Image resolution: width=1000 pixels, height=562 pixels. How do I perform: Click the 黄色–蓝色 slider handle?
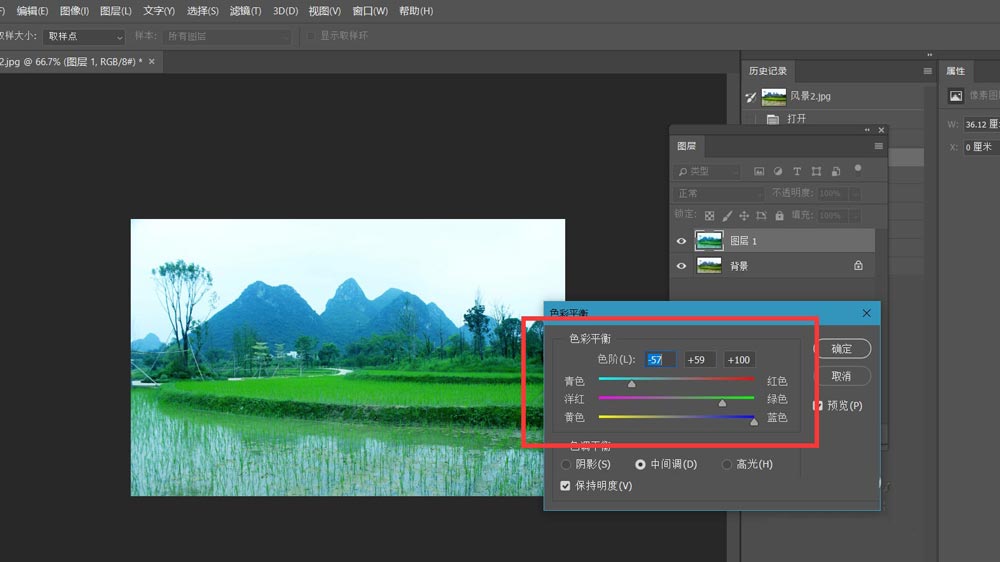[x=754, y=421]
